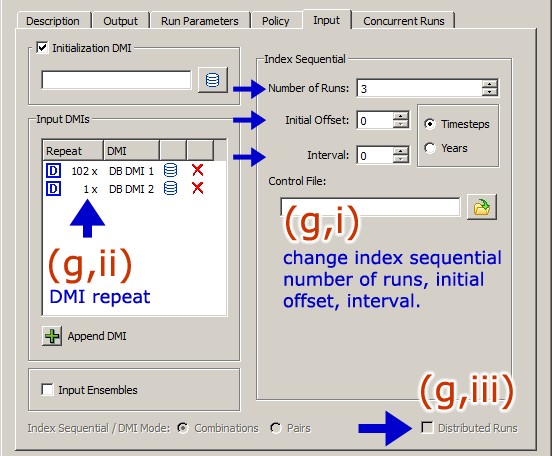Browse for Control File with folder icon

pos(482,207)
